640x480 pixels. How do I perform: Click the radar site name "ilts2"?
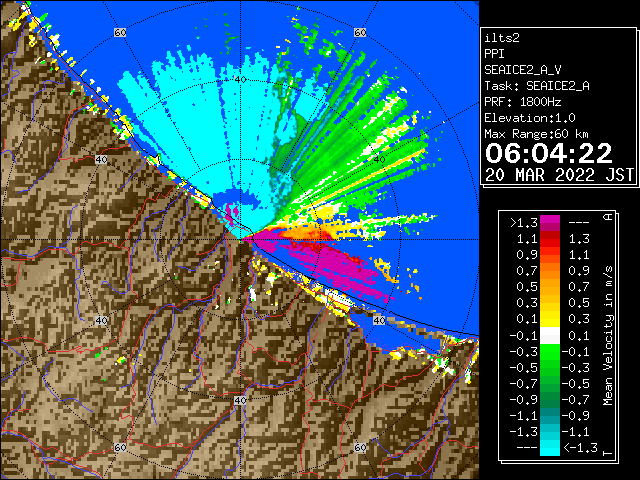coord(502,38)
